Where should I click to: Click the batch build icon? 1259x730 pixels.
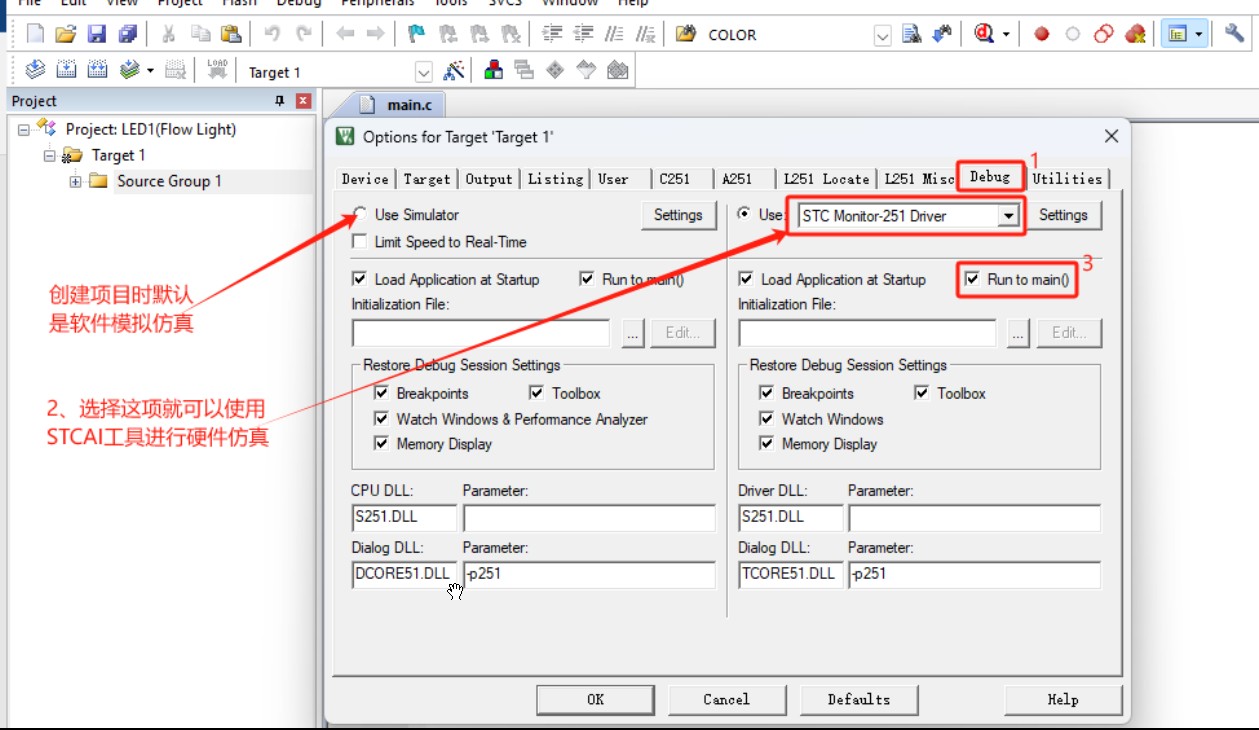pyautogui.click(x=129, y=70)
